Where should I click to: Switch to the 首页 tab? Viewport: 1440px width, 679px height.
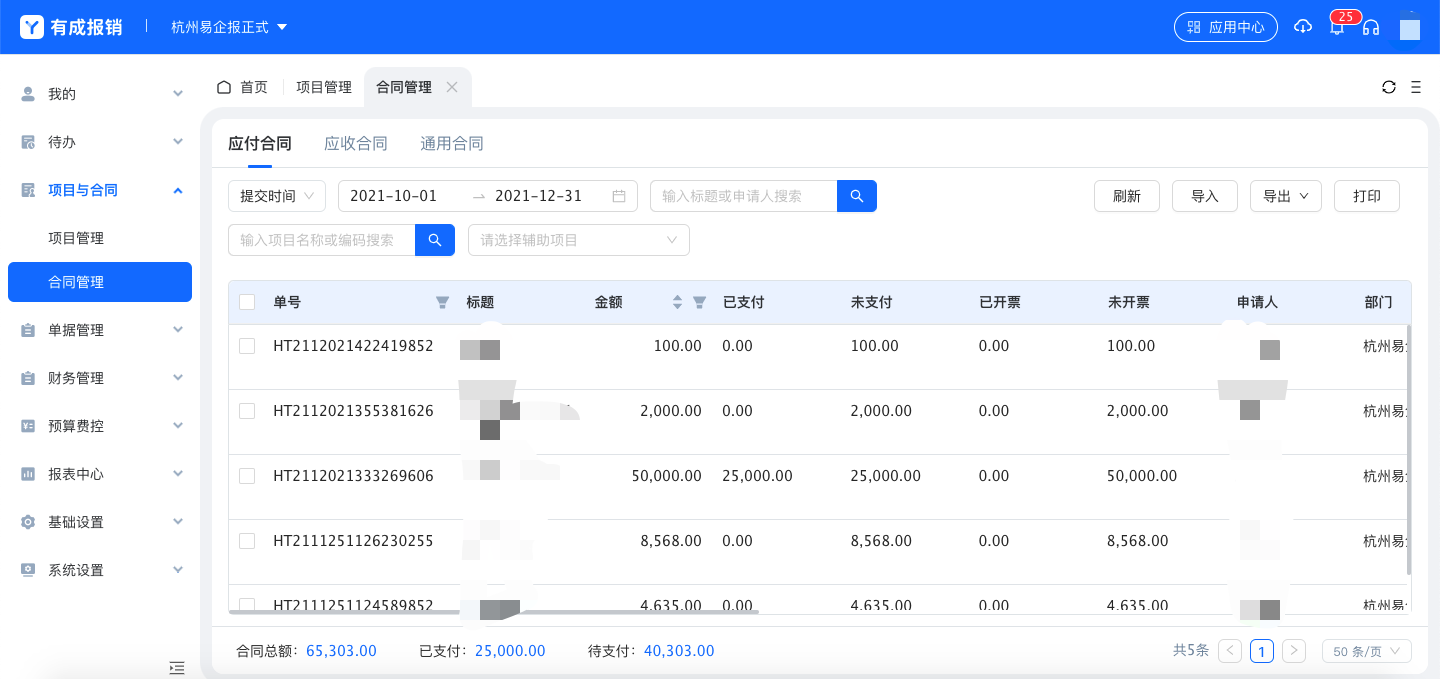243,87
